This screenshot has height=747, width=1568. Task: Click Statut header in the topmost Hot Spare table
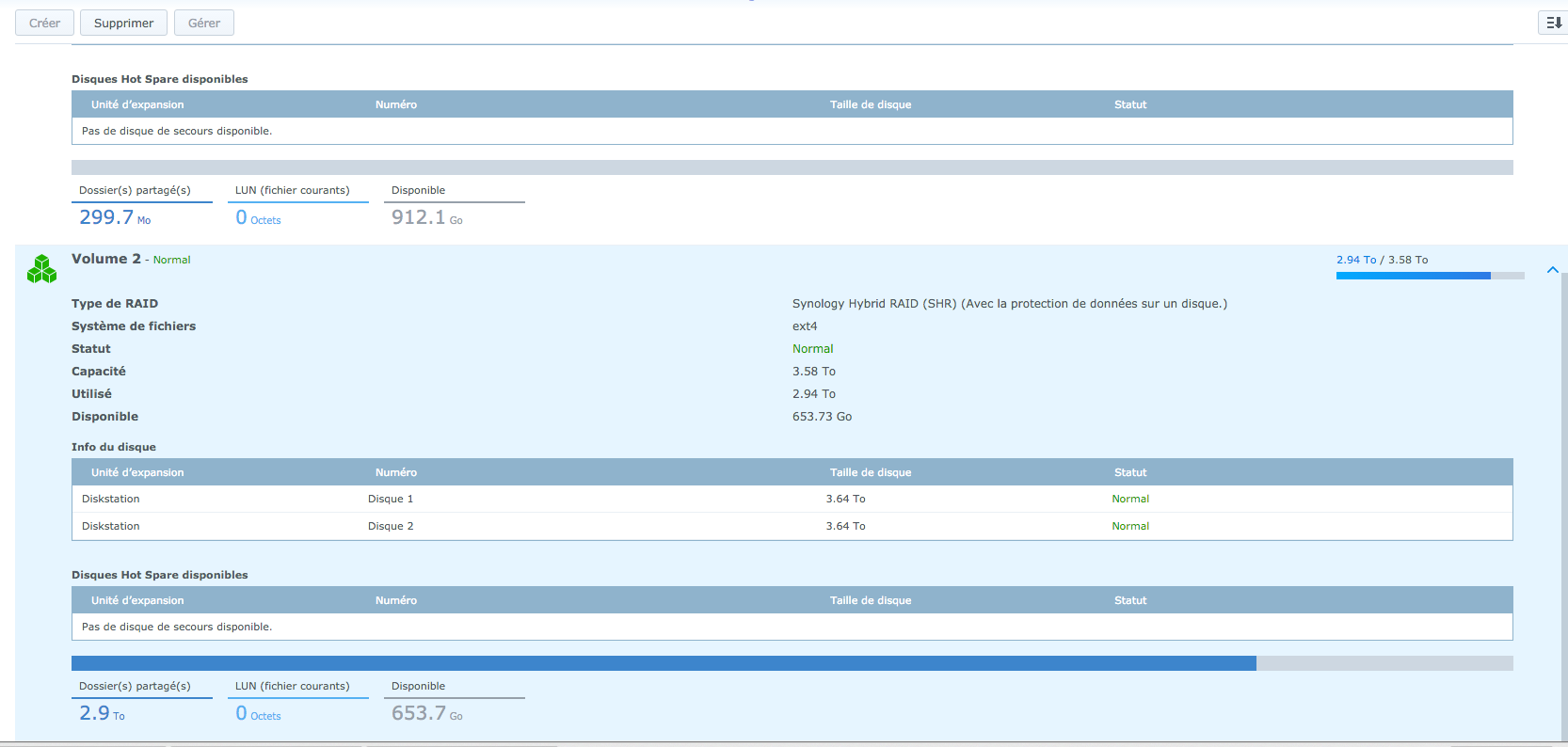coord(1129,104)
